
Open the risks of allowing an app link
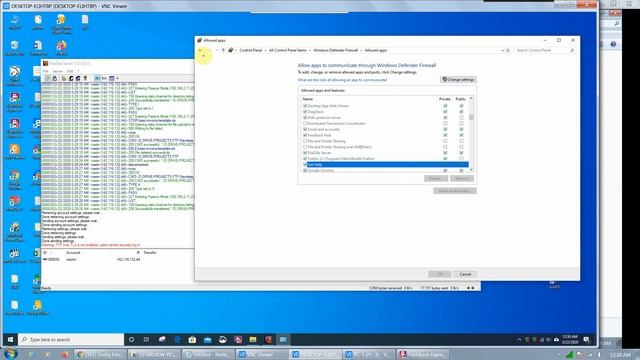click(342, 80)
